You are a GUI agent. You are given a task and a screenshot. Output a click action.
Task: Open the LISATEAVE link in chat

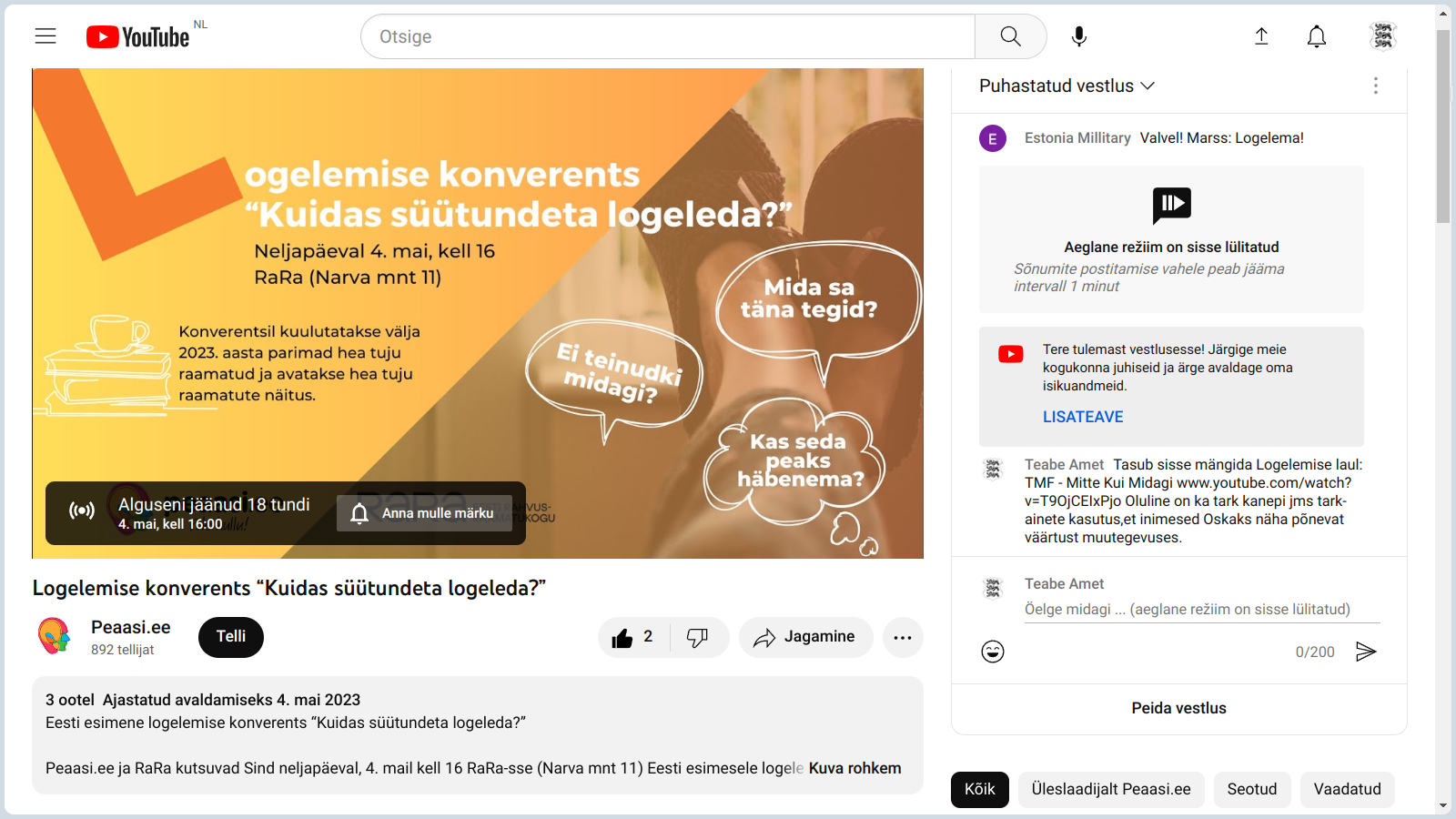point(1083,417)
